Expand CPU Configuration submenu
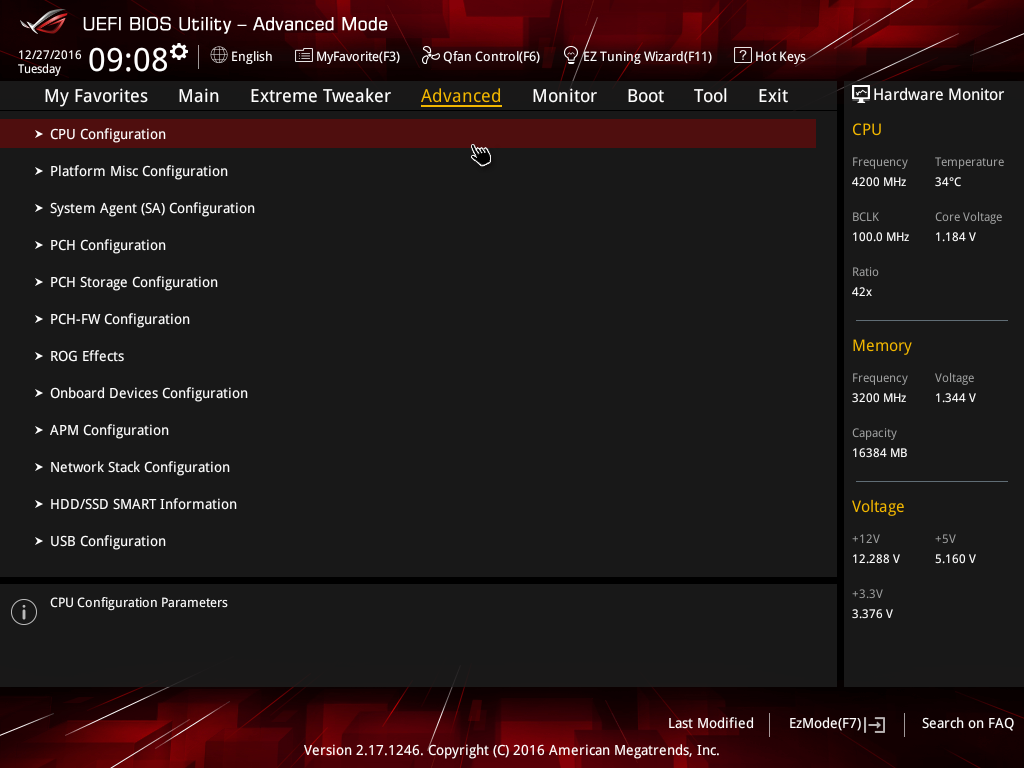 [x=408, y=134]
